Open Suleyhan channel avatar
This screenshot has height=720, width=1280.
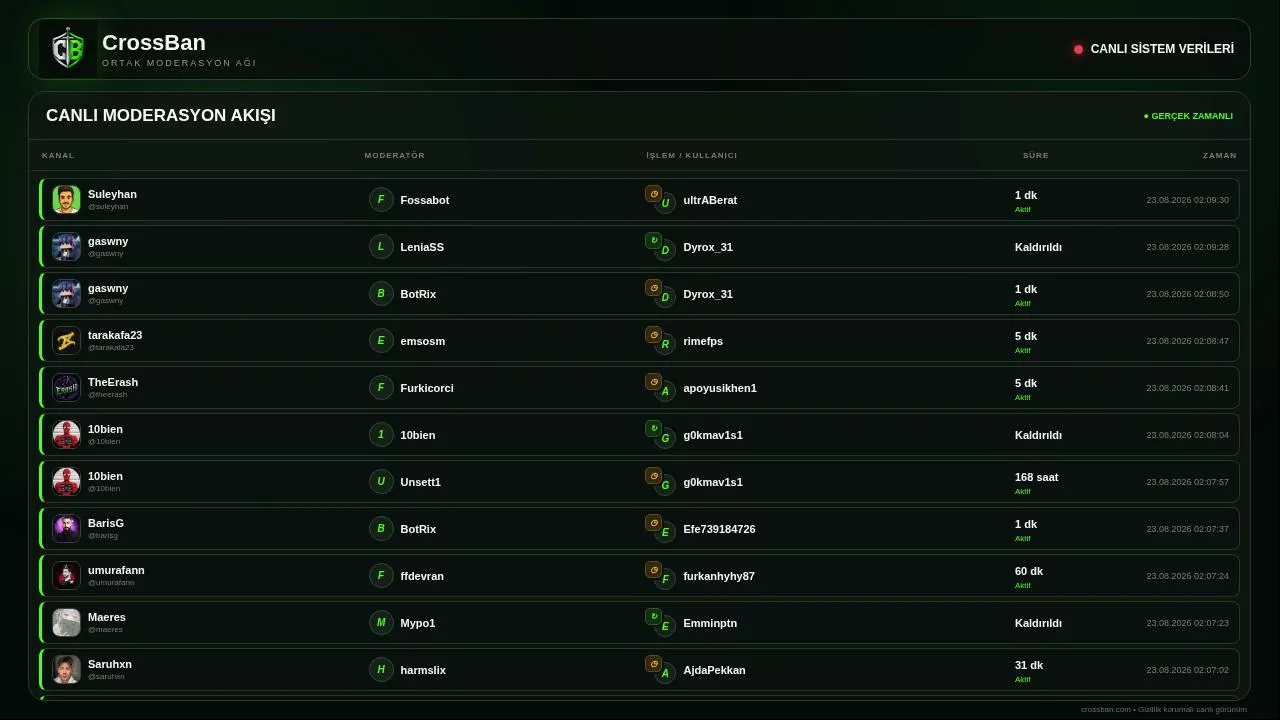[66, 199]
